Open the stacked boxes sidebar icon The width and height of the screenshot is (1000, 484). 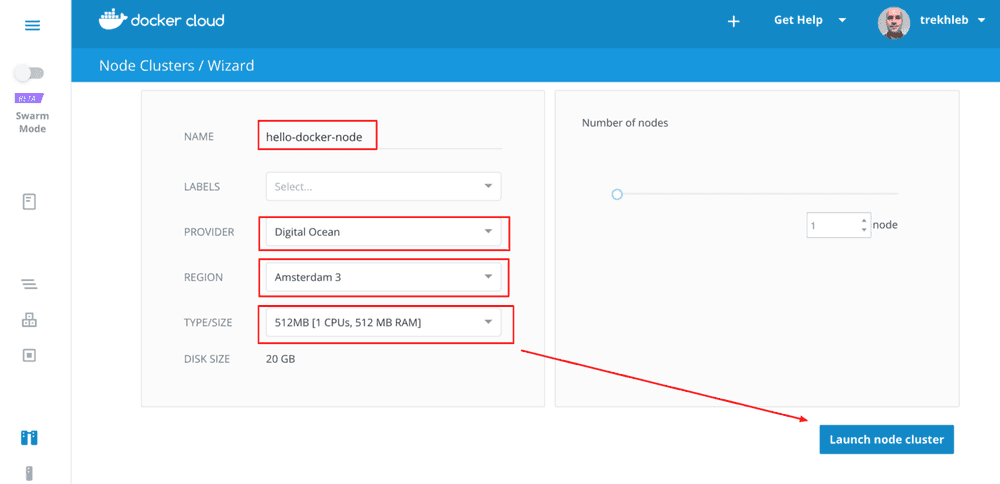tap(29, 320)
